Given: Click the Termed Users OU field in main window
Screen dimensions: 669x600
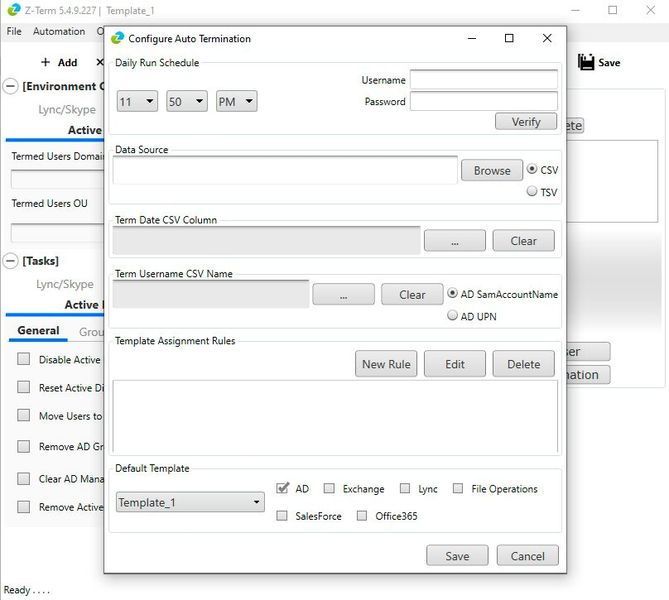Looking at the screenshot, I should pyautogui.click(x=57, y=233).
